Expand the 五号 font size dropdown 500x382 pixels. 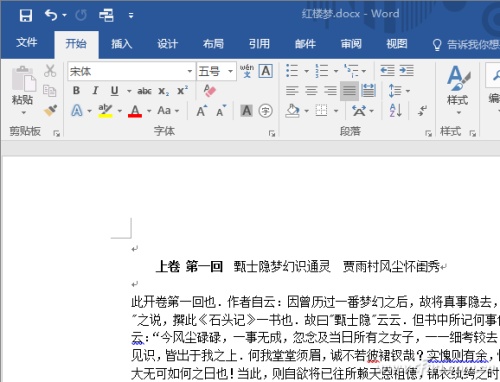point(230,71)
